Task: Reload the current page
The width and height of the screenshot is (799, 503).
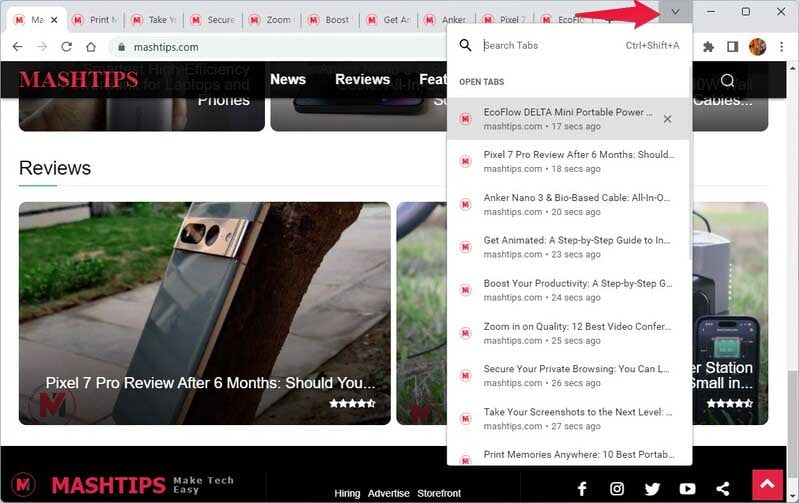Action: (66, 47)
